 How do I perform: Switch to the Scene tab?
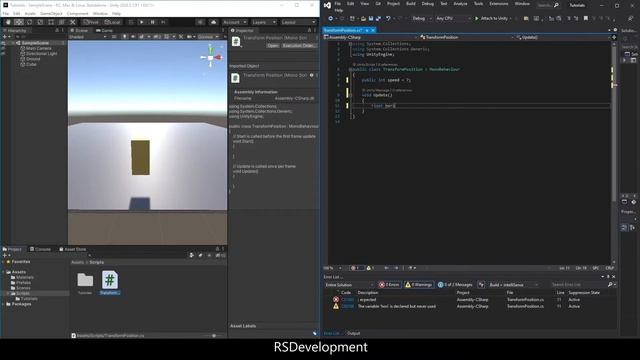pyautogui.click(x=79, y=31)
